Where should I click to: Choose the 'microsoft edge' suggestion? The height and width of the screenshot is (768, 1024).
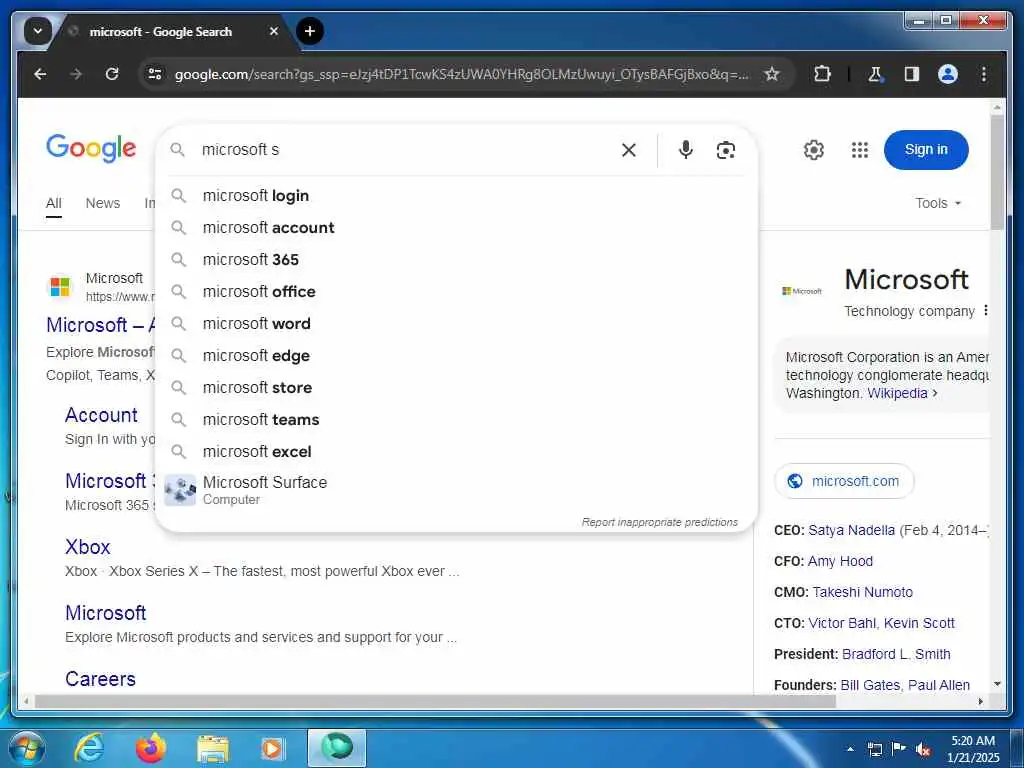(x=456, y=356)
